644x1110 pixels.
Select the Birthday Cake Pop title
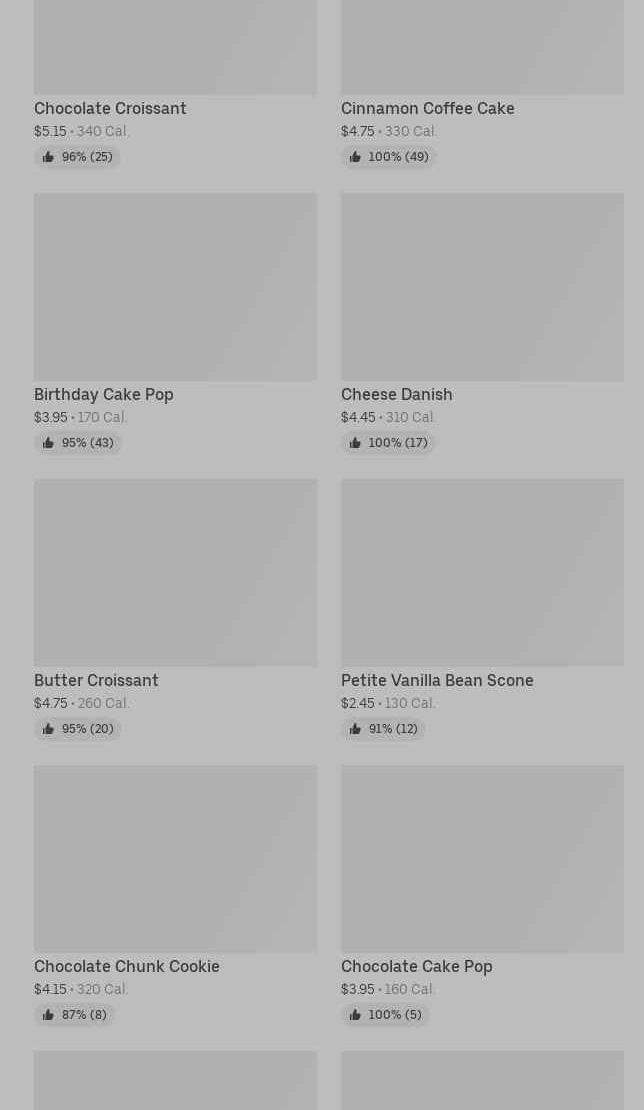point(104,394)
